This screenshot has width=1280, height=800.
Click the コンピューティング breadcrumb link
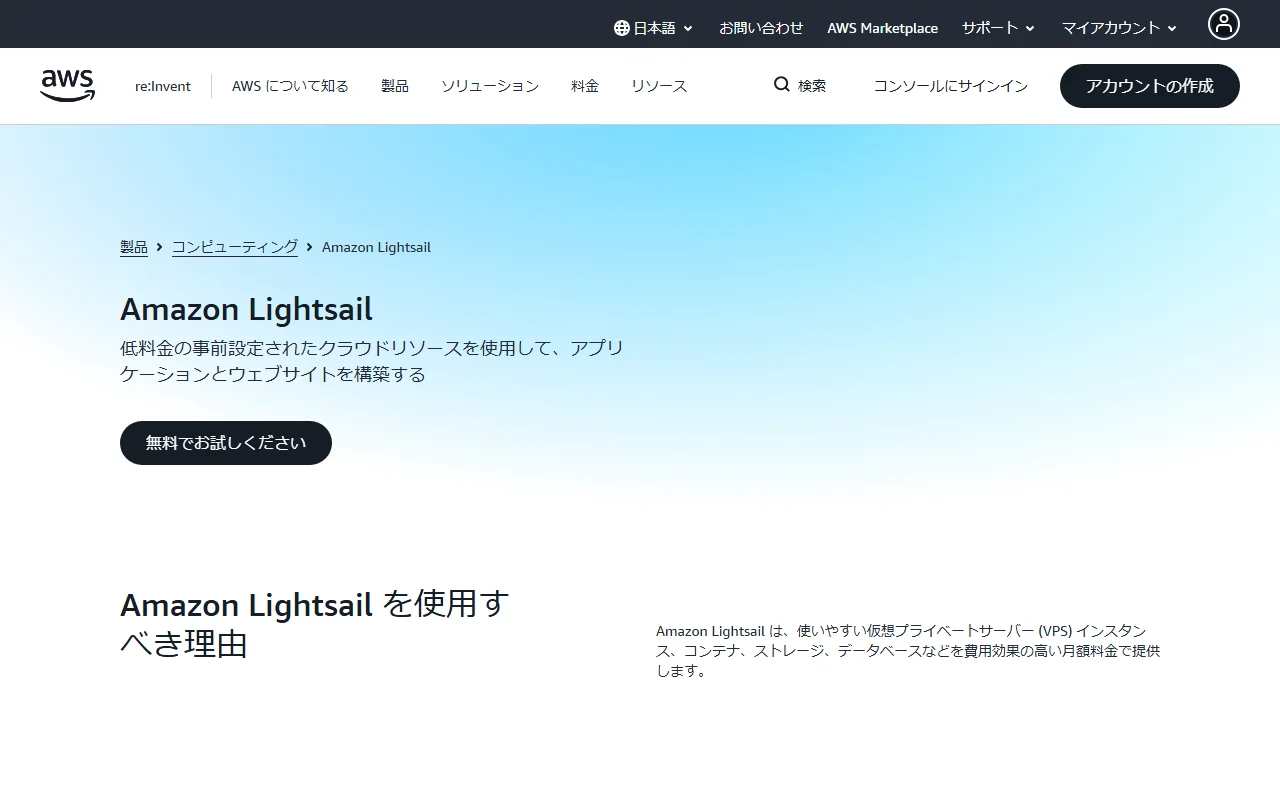point(235,247)
